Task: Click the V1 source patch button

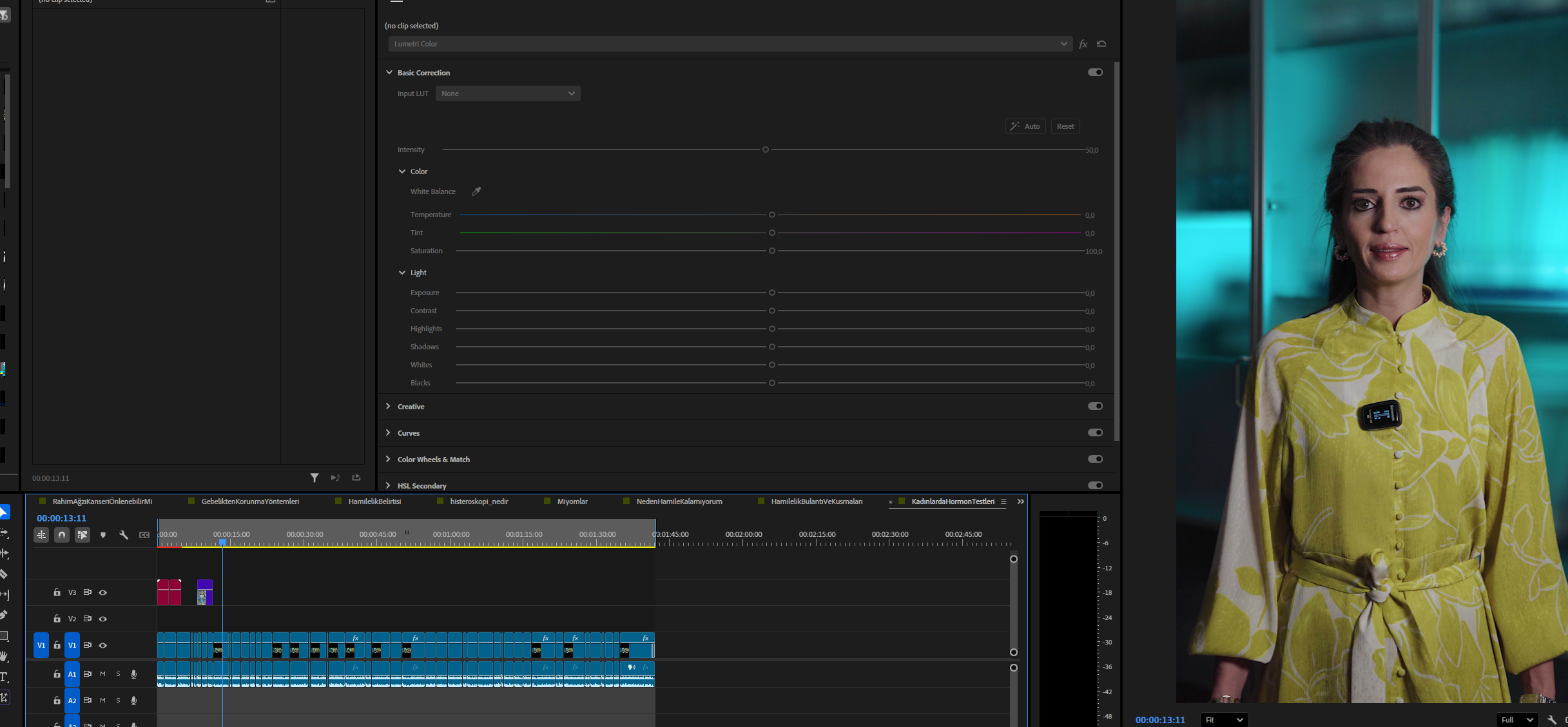Action: [41, 645]
